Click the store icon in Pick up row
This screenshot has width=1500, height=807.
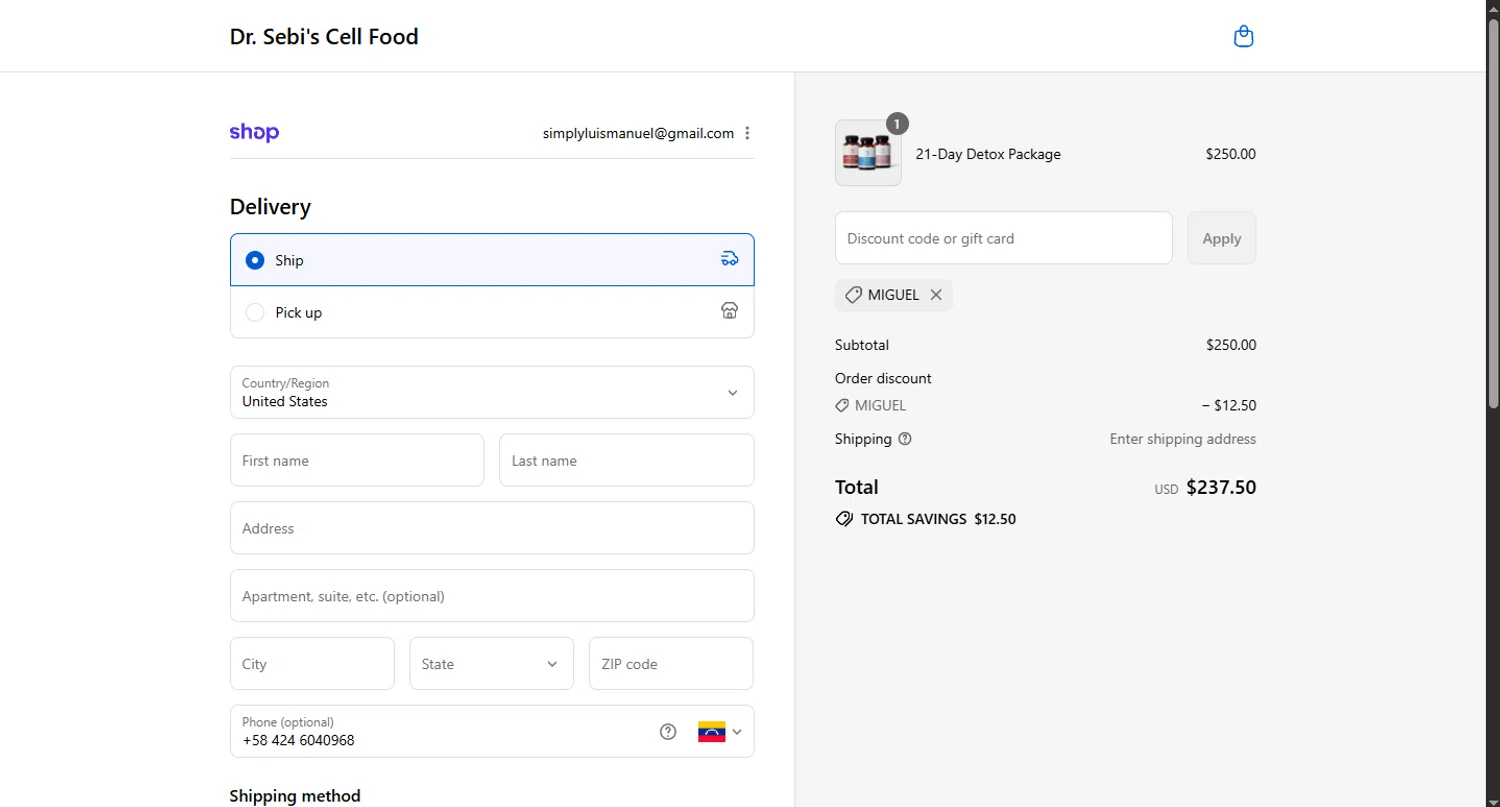(729, 311)
